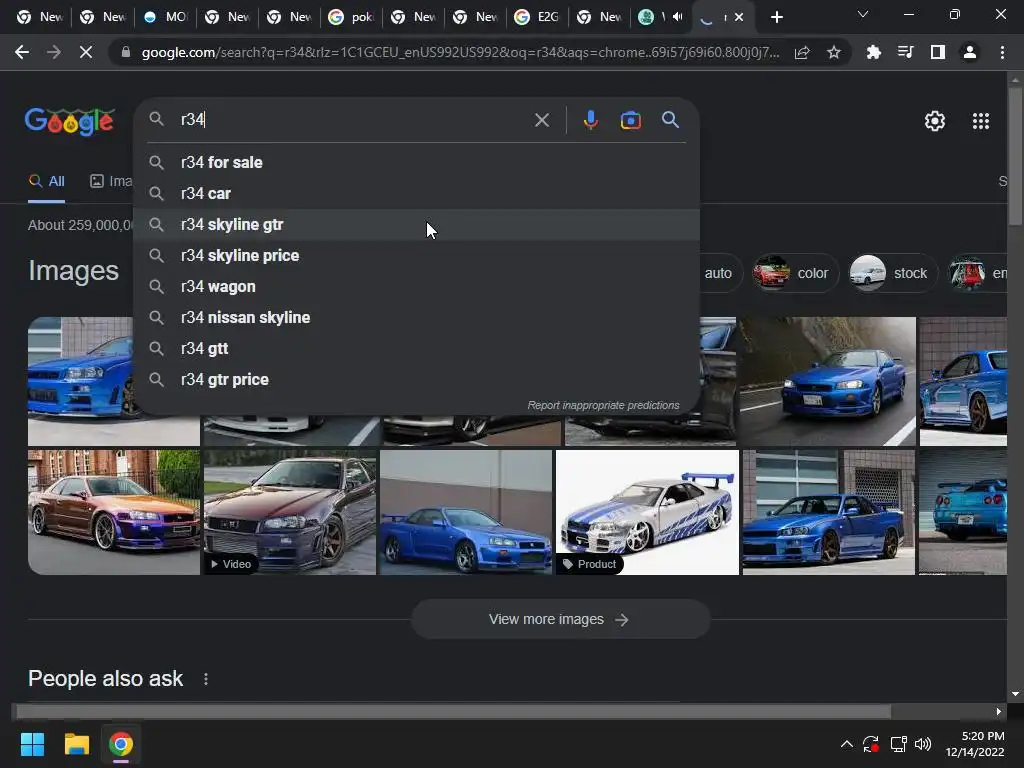
Task: Open the blue Skyline by the wall image
Action: (x=466, y=512)
